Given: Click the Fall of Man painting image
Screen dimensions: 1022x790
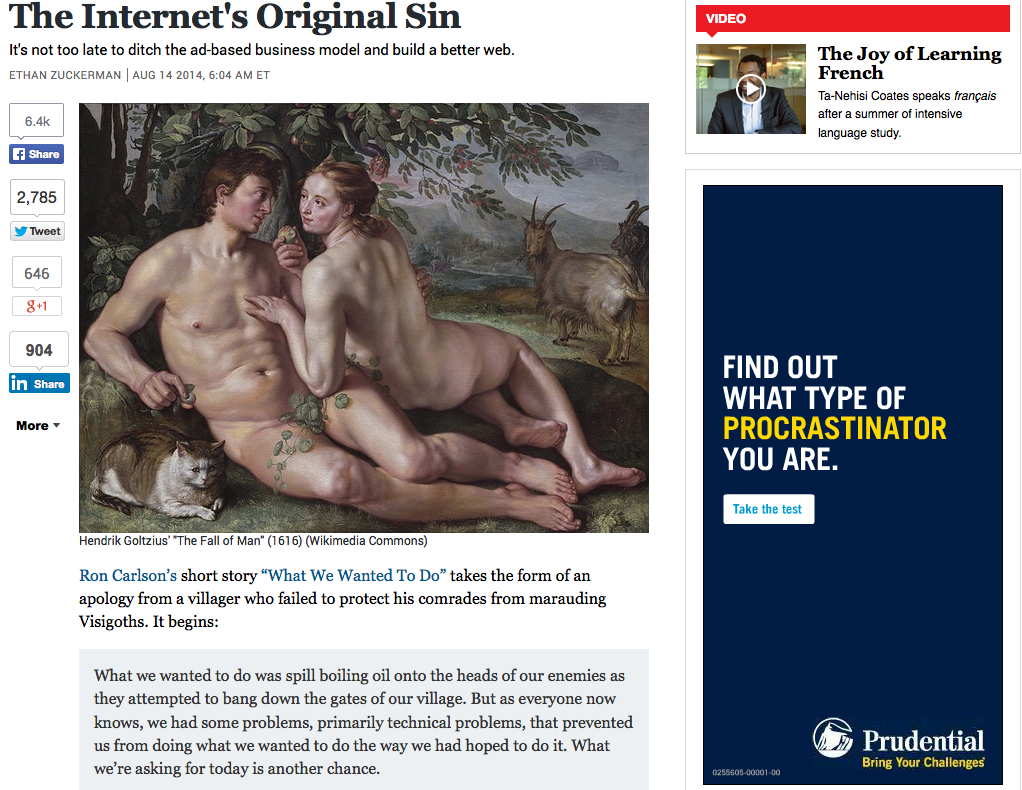Looking at the screenshot, I should pos(364,317).
